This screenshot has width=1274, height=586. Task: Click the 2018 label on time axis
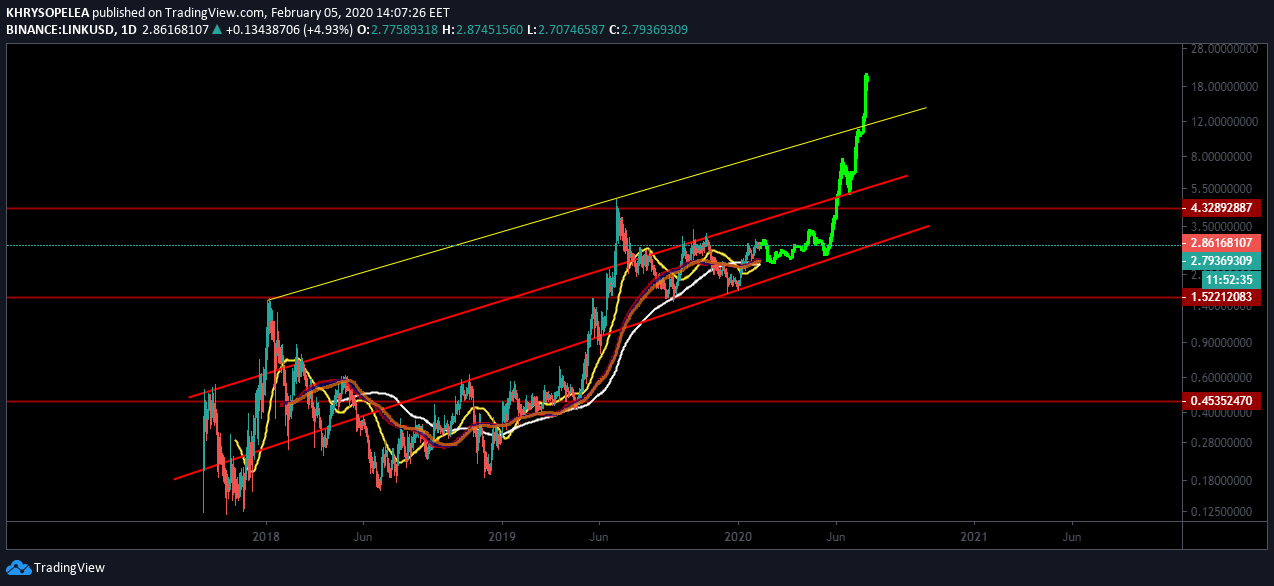point(266,536)
